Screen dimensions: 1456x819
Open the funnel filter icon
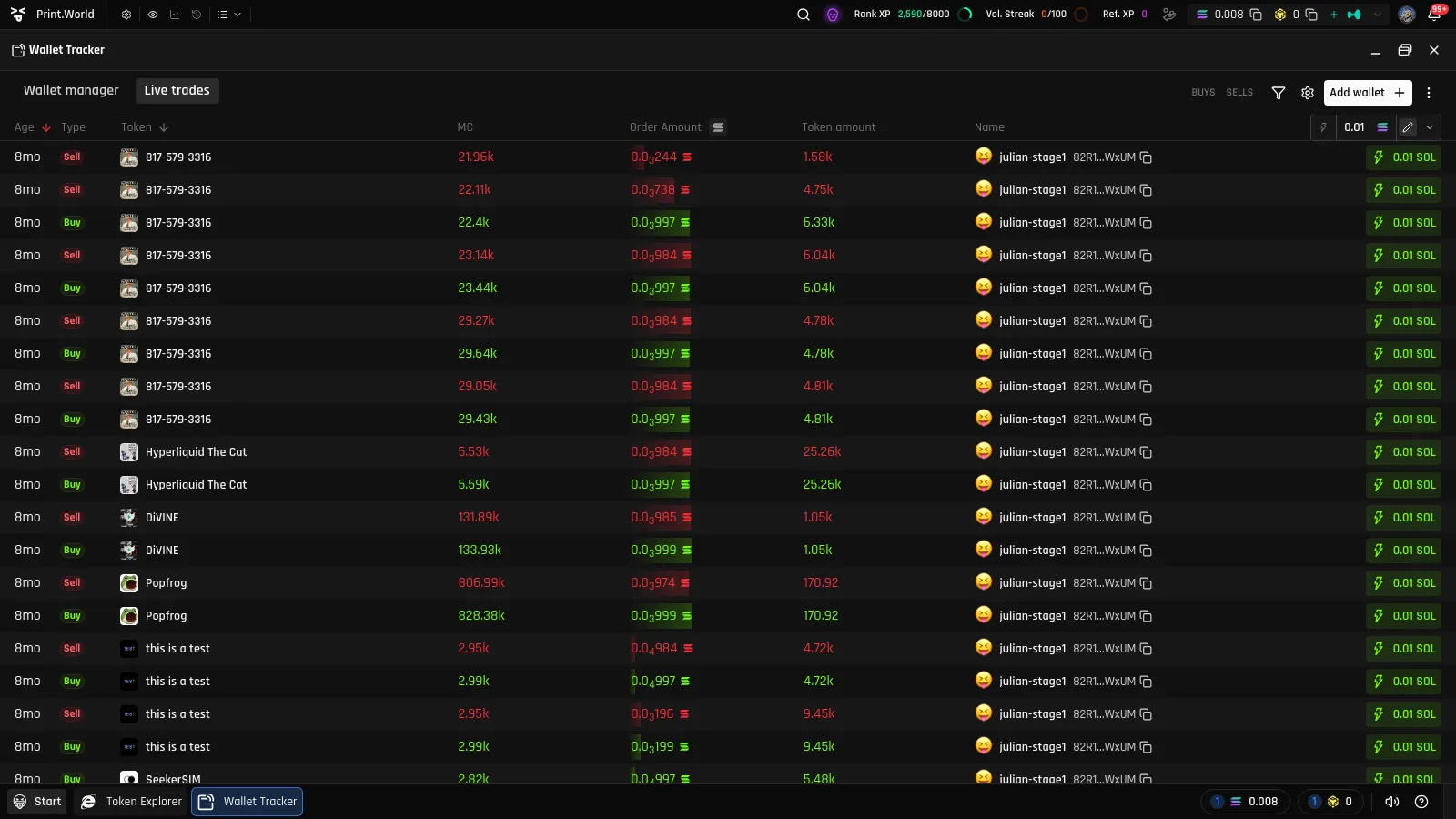[x=1279, y=93]
